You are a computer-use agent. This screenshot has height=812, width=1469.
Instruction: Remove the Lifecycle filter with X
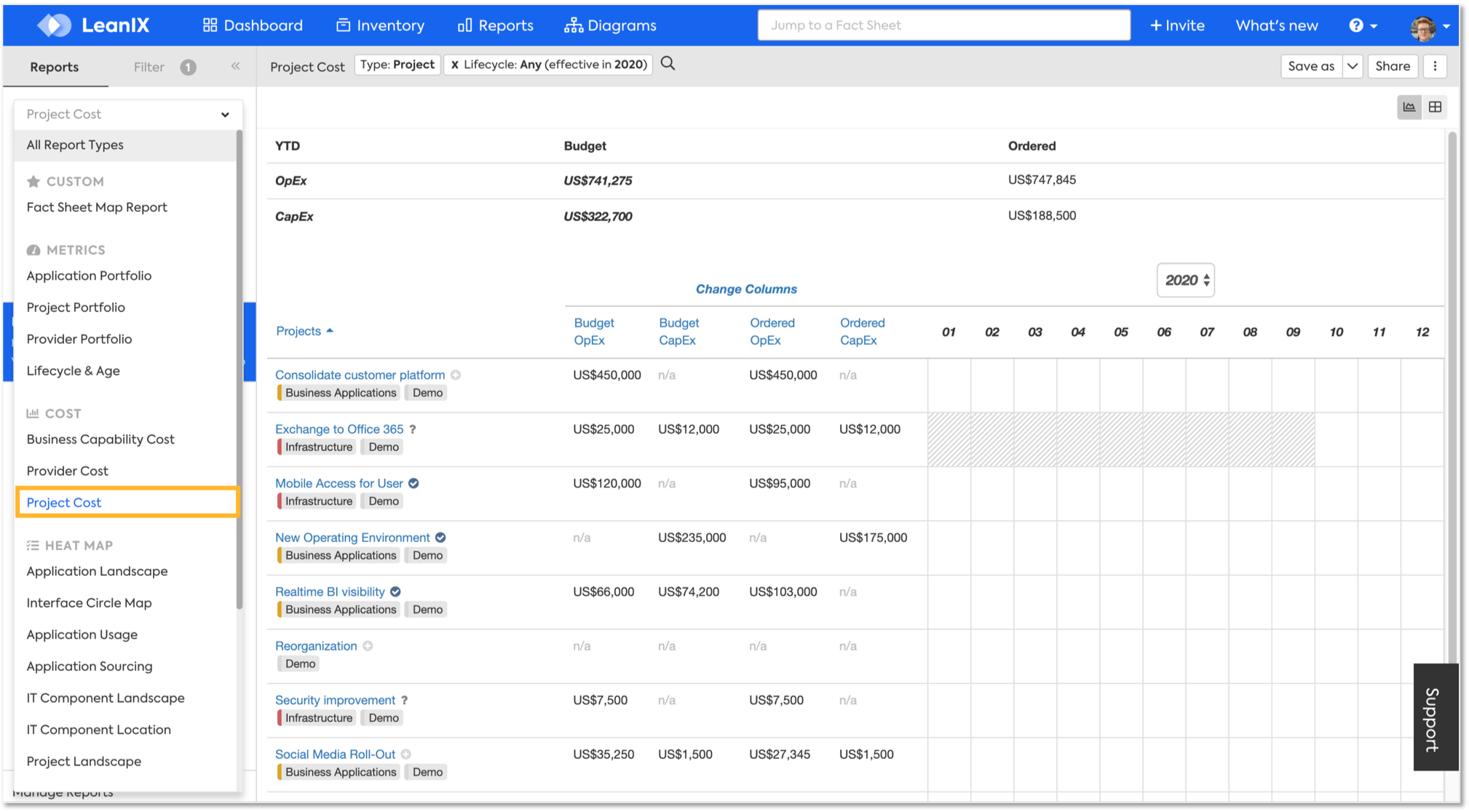[x=454, y=65]
